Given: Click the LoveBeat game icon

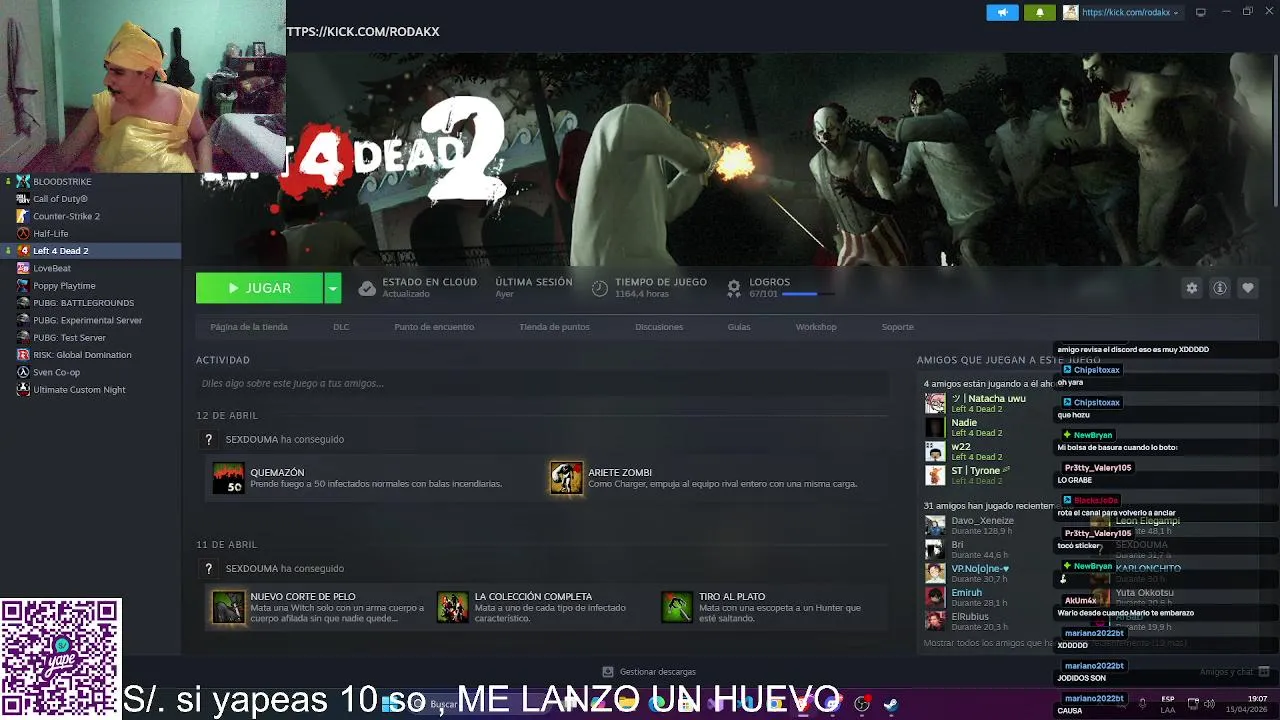Looking at the screenshot, I should (23, 268).
